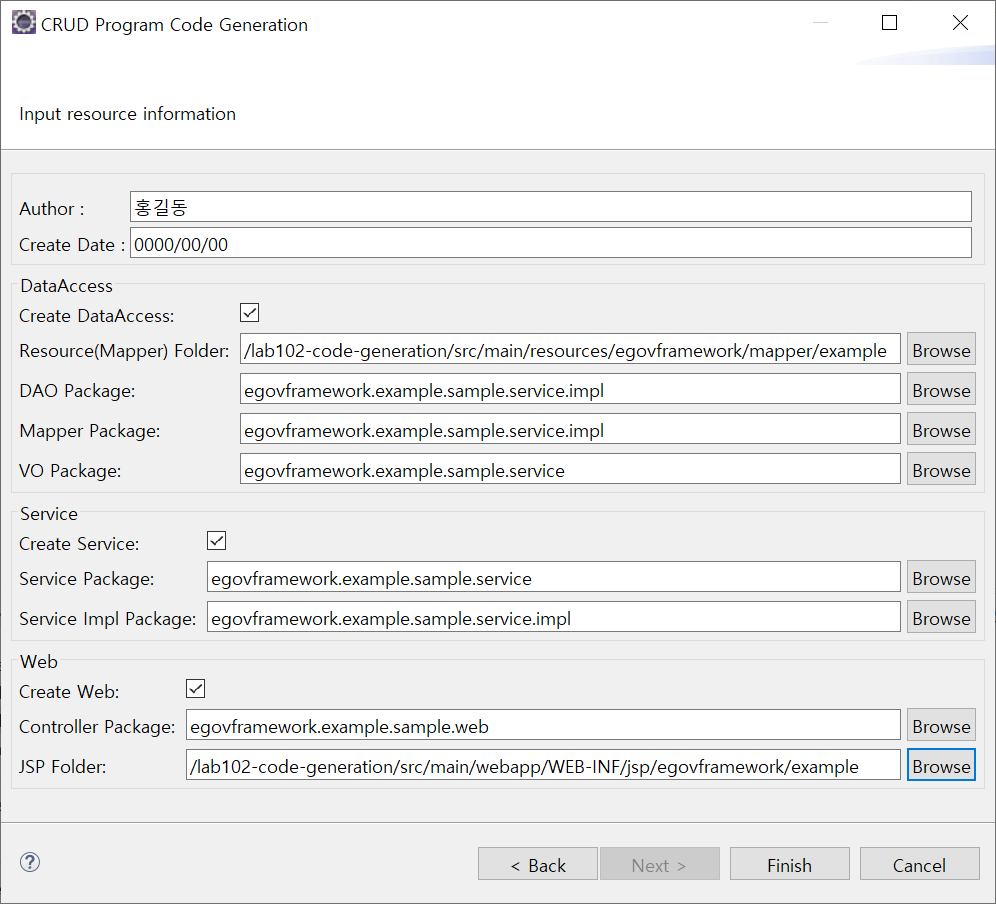Cancel the code generation wizard

click(918, 865)
